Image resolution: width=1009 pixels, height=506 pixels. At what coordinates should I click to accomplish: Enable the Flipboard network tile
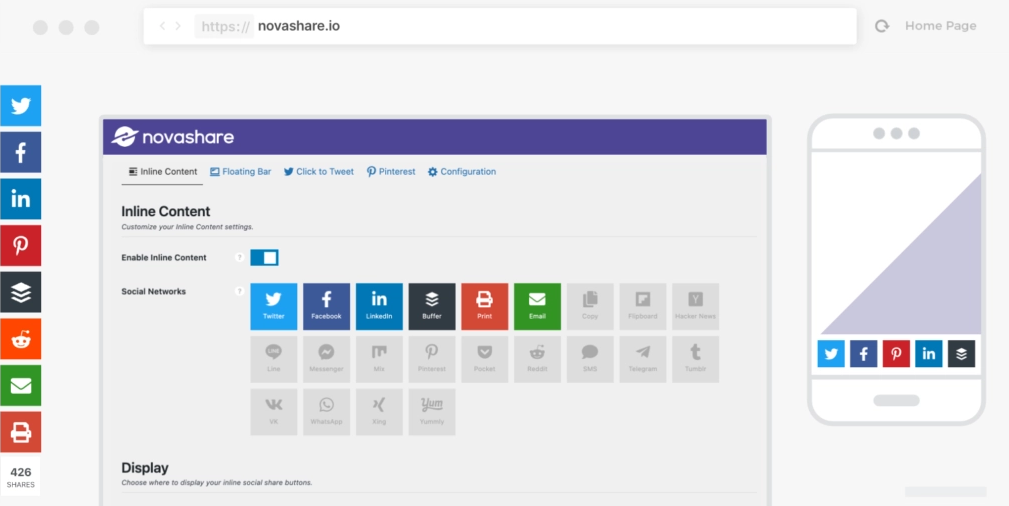click(x=643, y=306)
